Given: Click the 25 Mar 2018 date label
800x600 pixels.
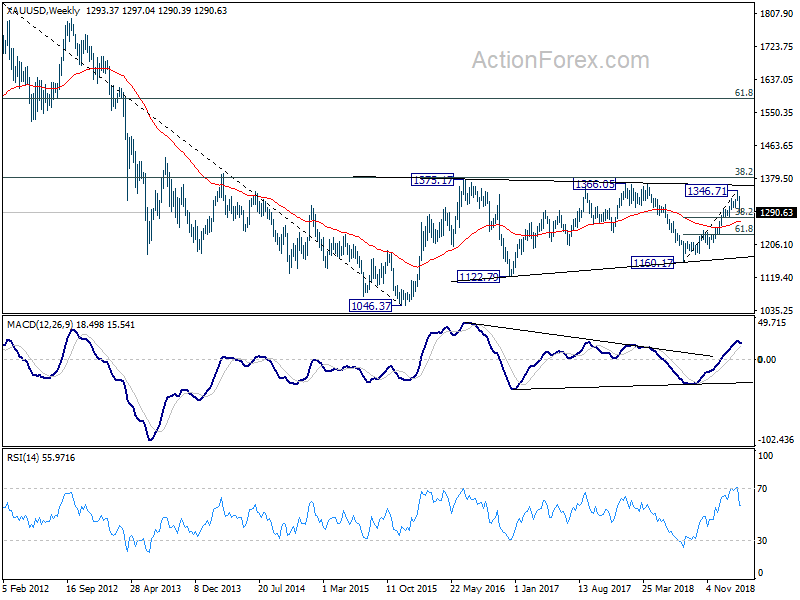Looking at the screenshot, I should tap(669, 588).
